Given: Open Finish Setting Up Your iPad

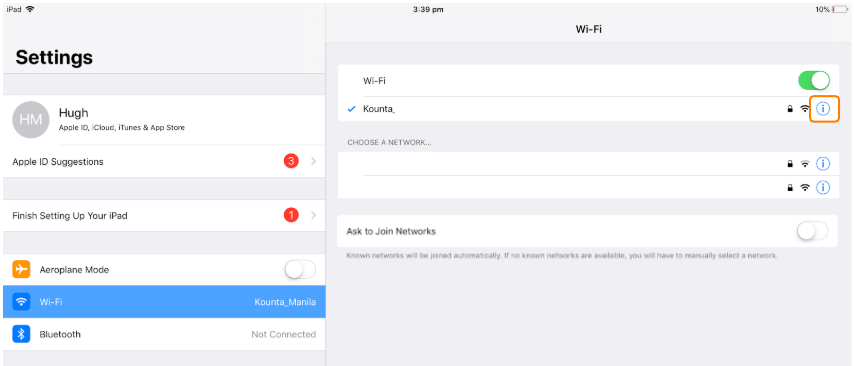Looking at the screenshot, I should point(164,215).
